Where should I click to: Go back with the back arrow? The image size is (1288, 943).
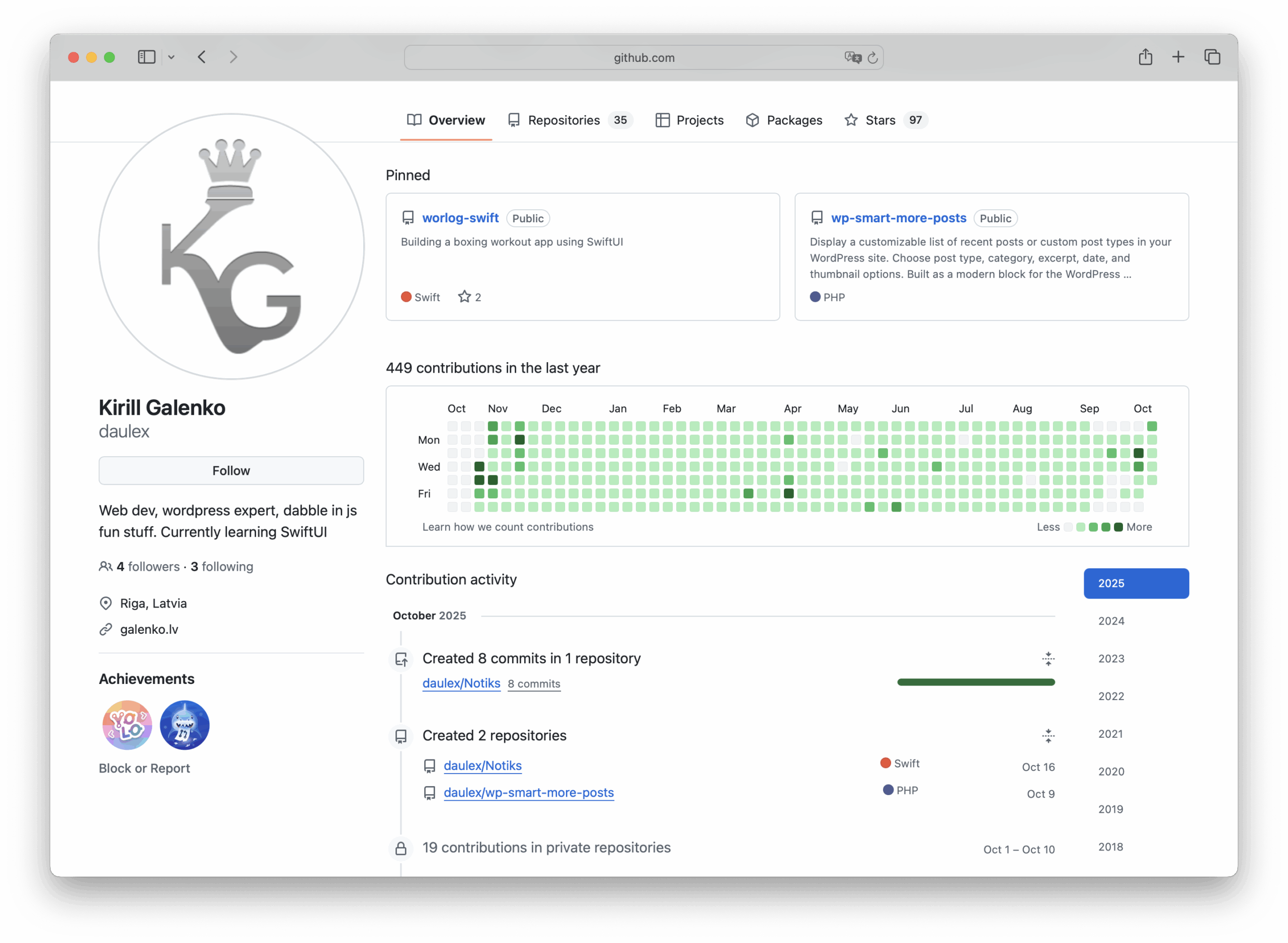[x=202, y=57]
